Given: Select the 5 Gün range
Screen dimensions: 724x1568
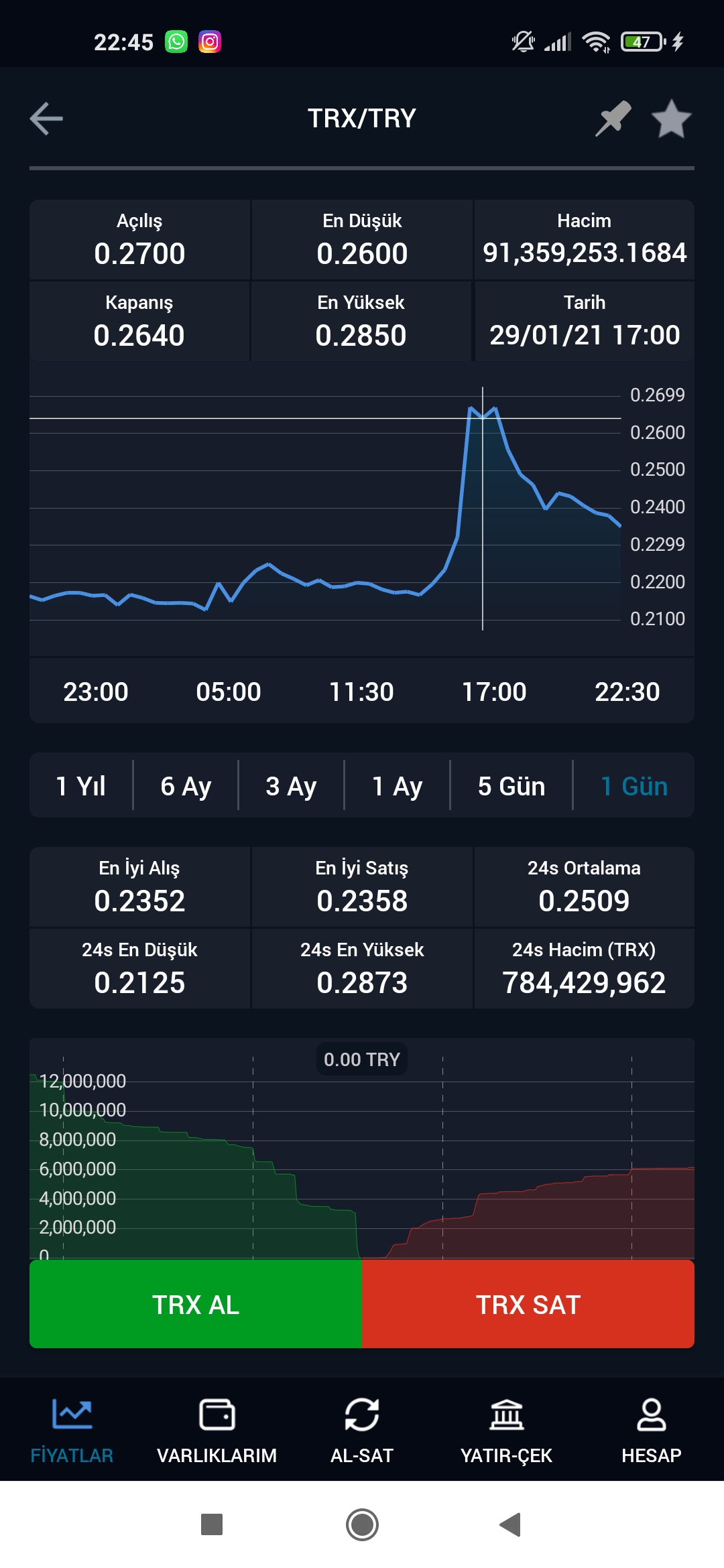Looking at the screenshot, I should tap(511, 785).
